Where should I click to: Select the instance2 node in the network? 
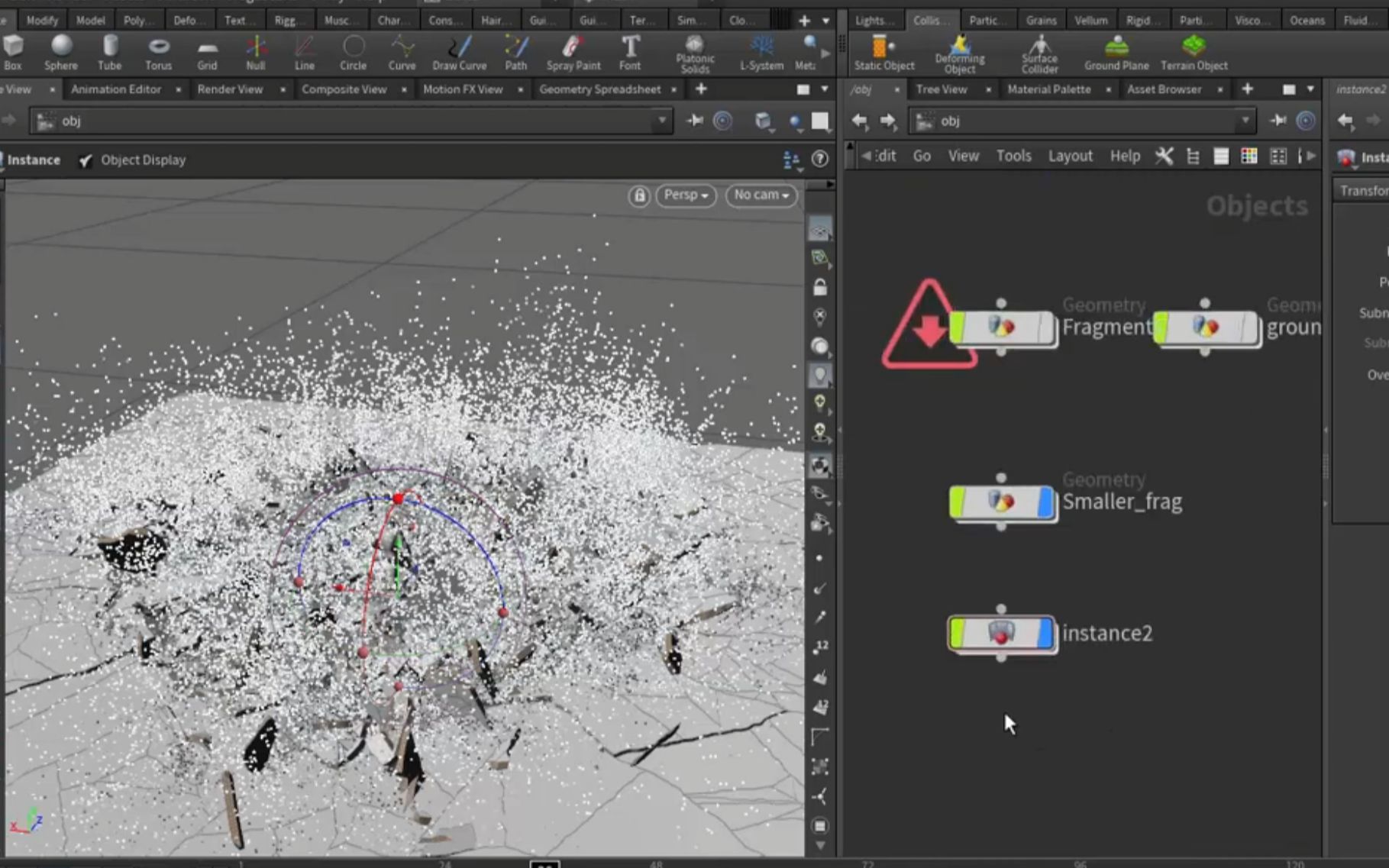[x=1001, y=633]
